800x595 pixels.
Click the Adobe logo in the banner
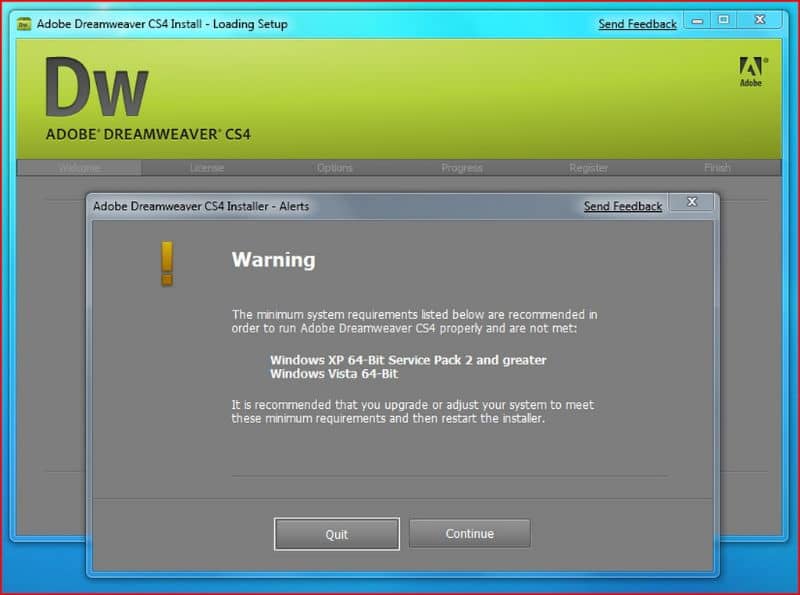[x=752, y=72]
